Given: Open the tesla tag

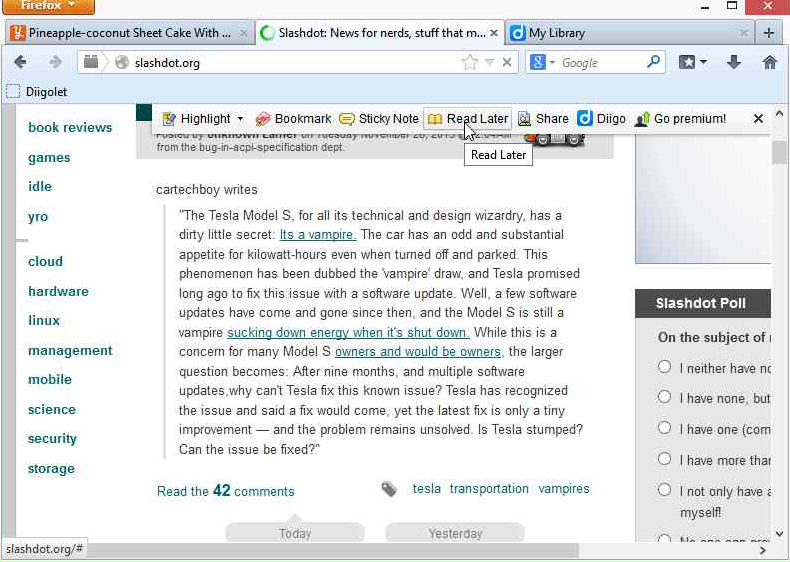Looking at the screenshot, I should click(427, 489).
